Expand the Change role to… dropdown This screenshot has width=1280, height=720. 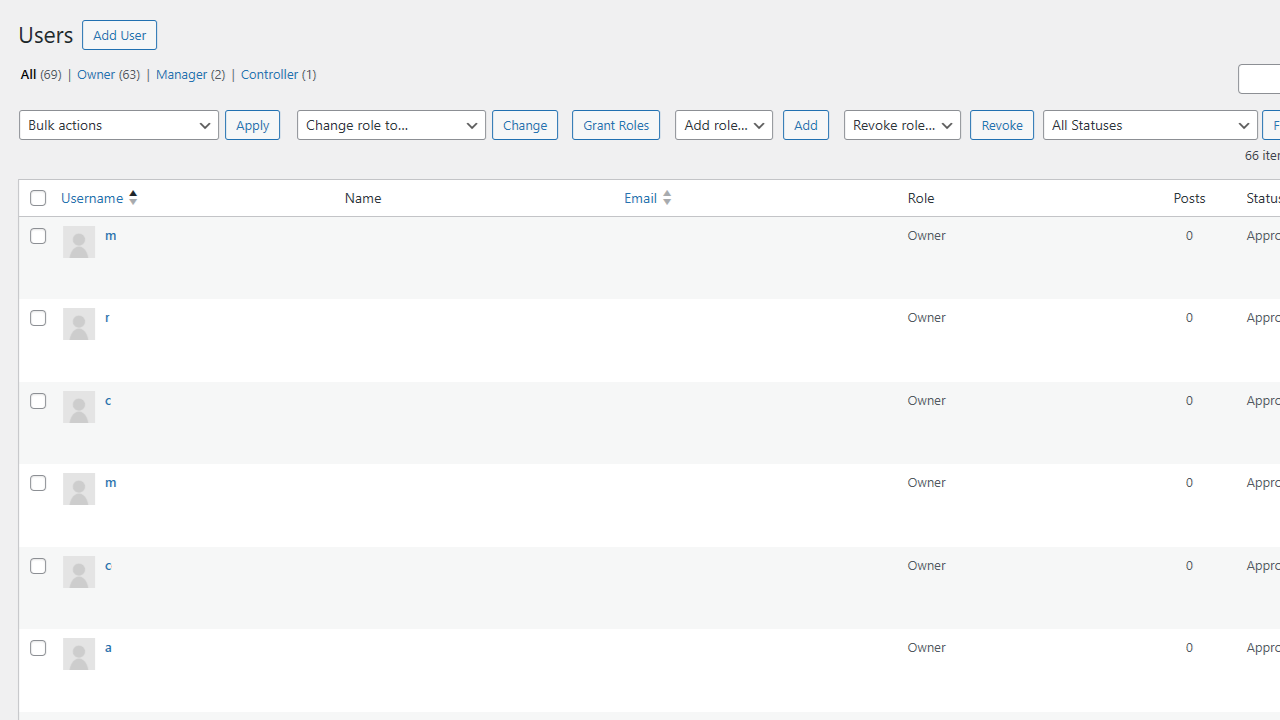391,125
